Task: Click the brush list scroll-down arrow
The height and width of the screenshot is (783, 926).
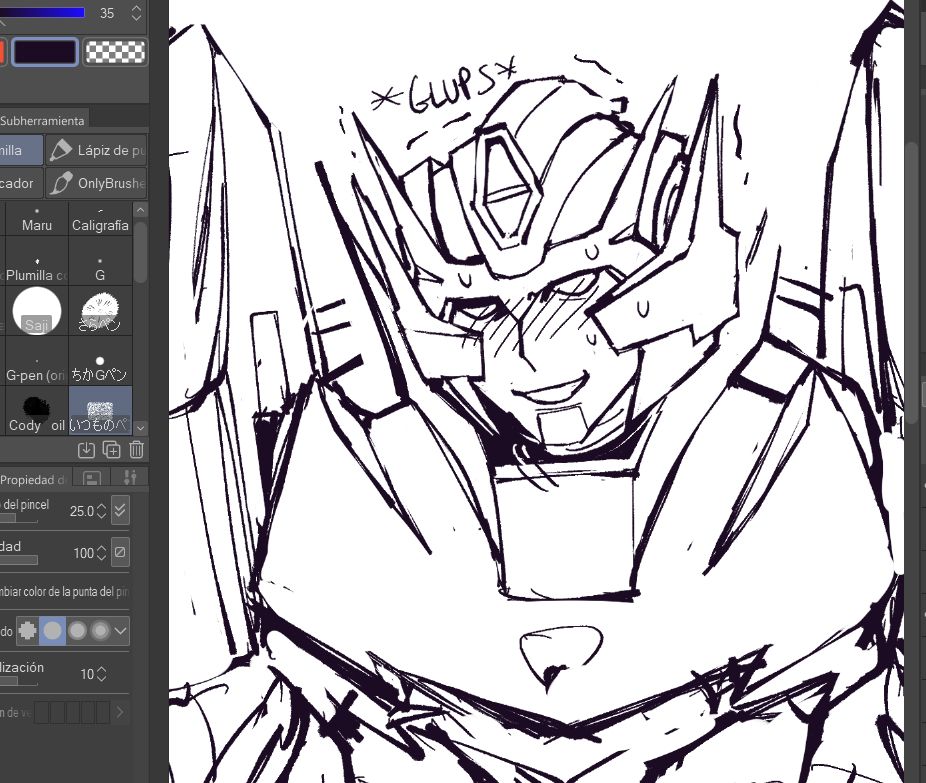Action: (x=141, y=427)
